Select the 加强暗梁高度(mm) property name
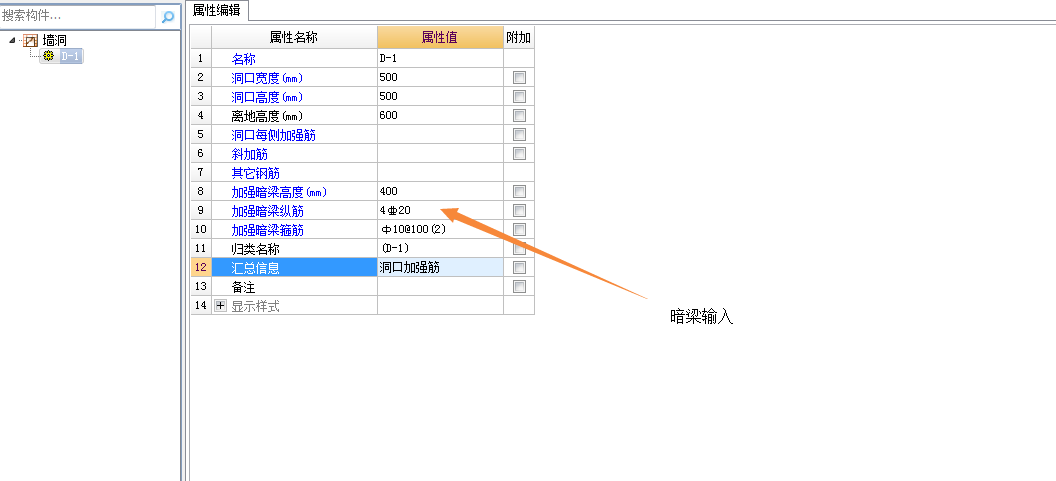1056x481 pixels. point(279,191)
